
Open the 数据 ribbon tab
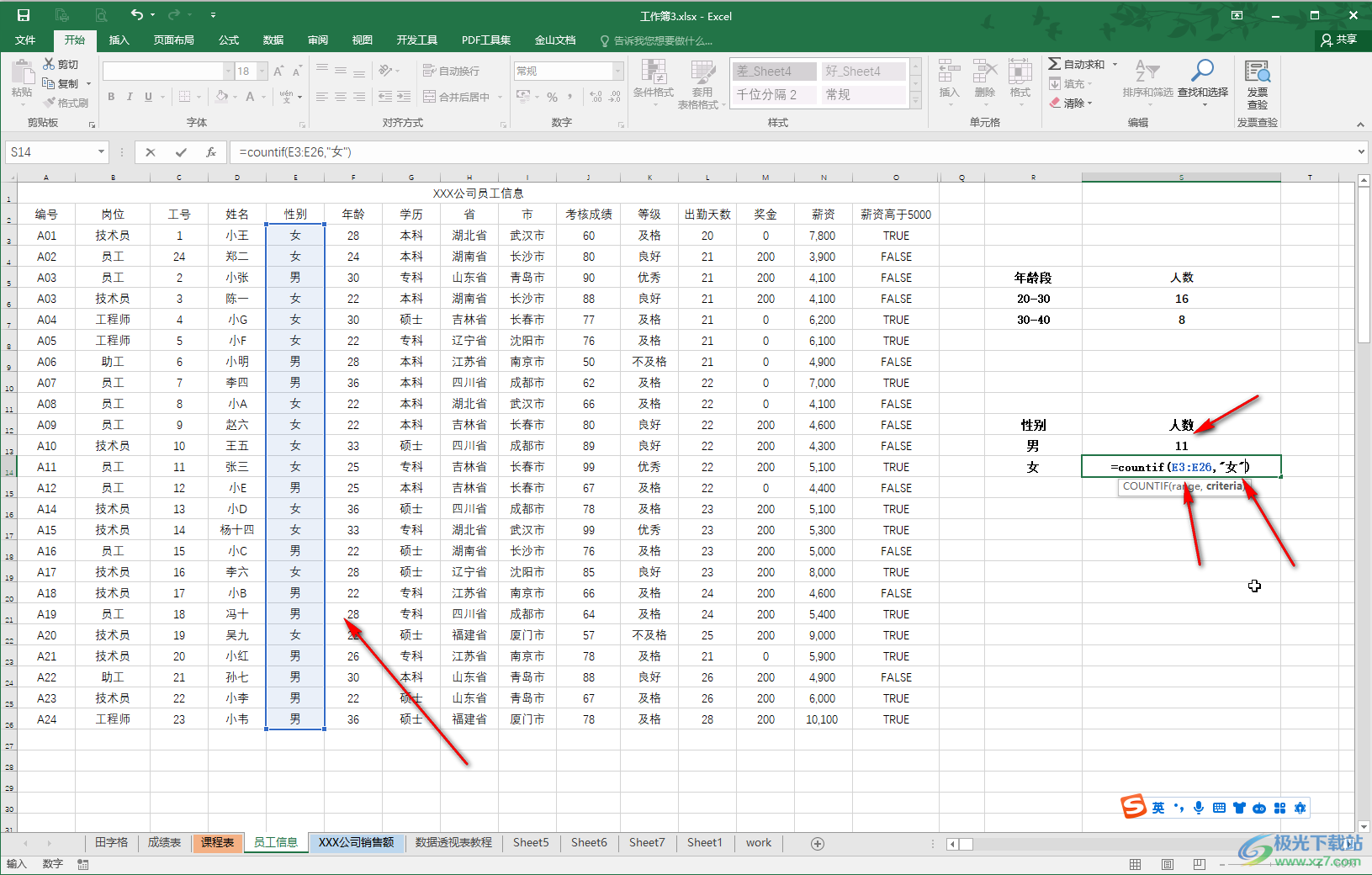[273, 40]
